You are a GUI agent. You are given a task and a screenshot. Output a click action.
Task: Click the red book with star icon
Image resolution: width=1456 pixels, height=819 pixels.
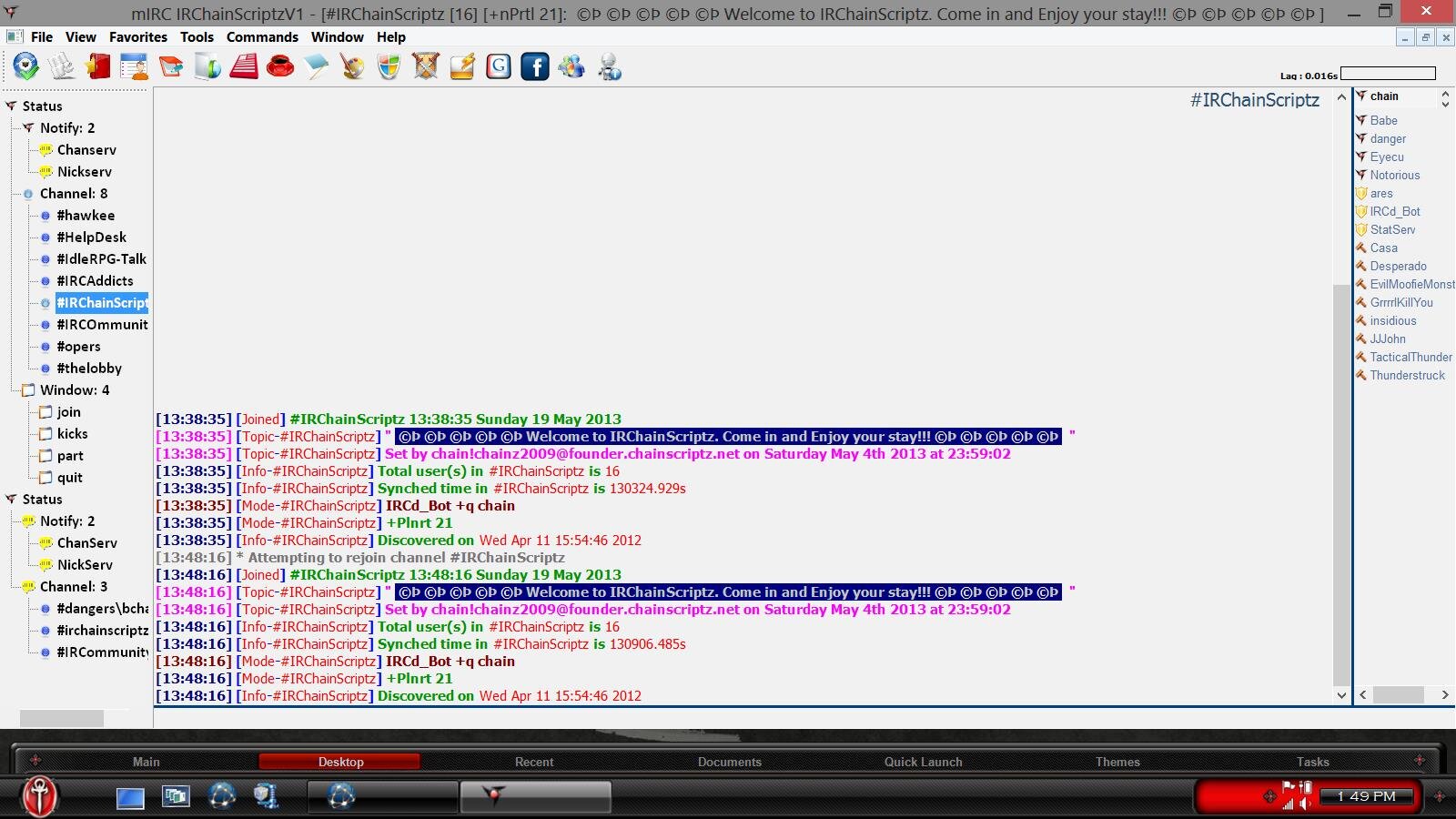tap(98, 66)
